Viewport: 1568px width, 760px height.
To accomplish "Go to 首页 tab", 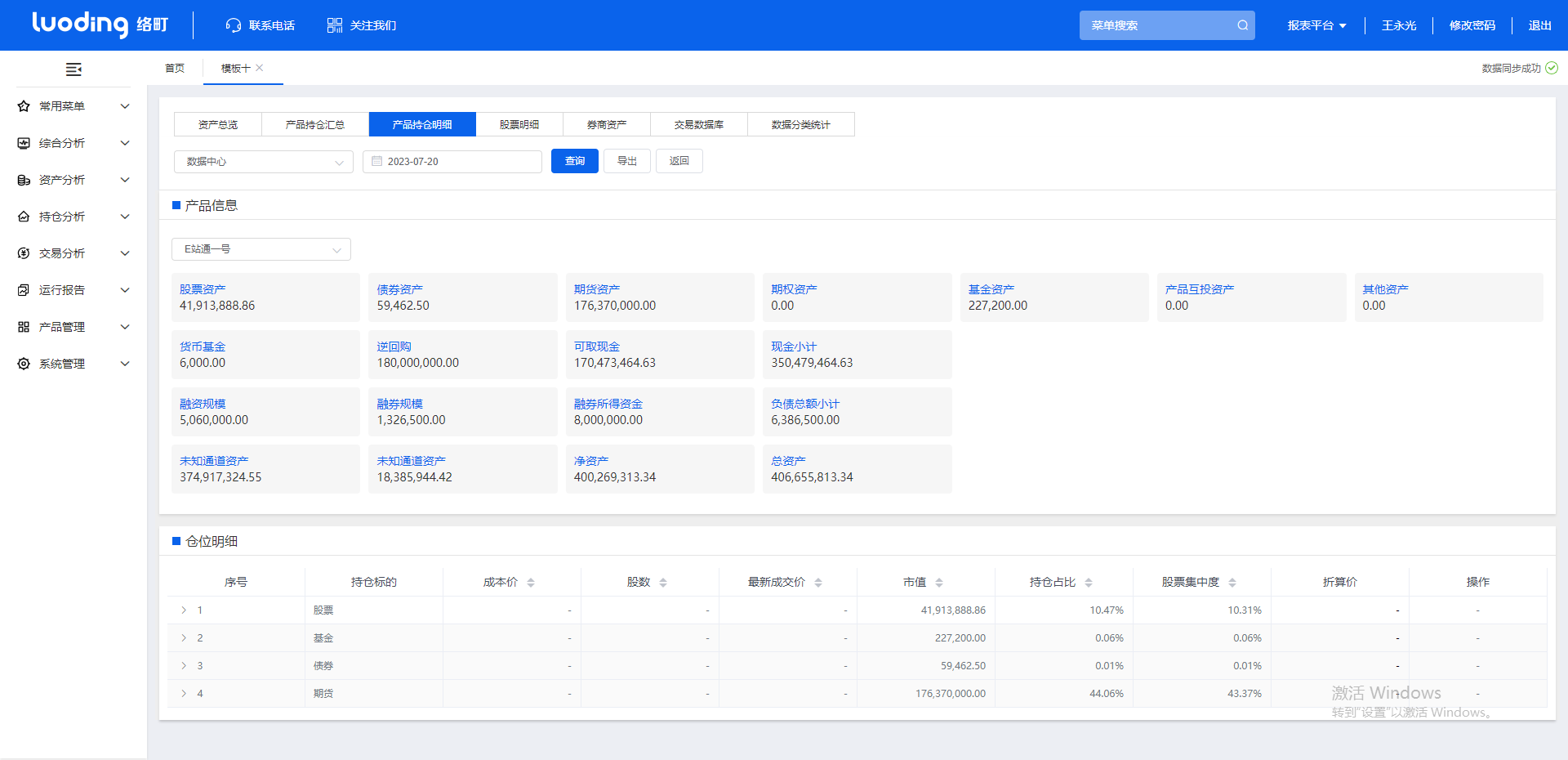I will pyautogui.click(x=175, y=68).
